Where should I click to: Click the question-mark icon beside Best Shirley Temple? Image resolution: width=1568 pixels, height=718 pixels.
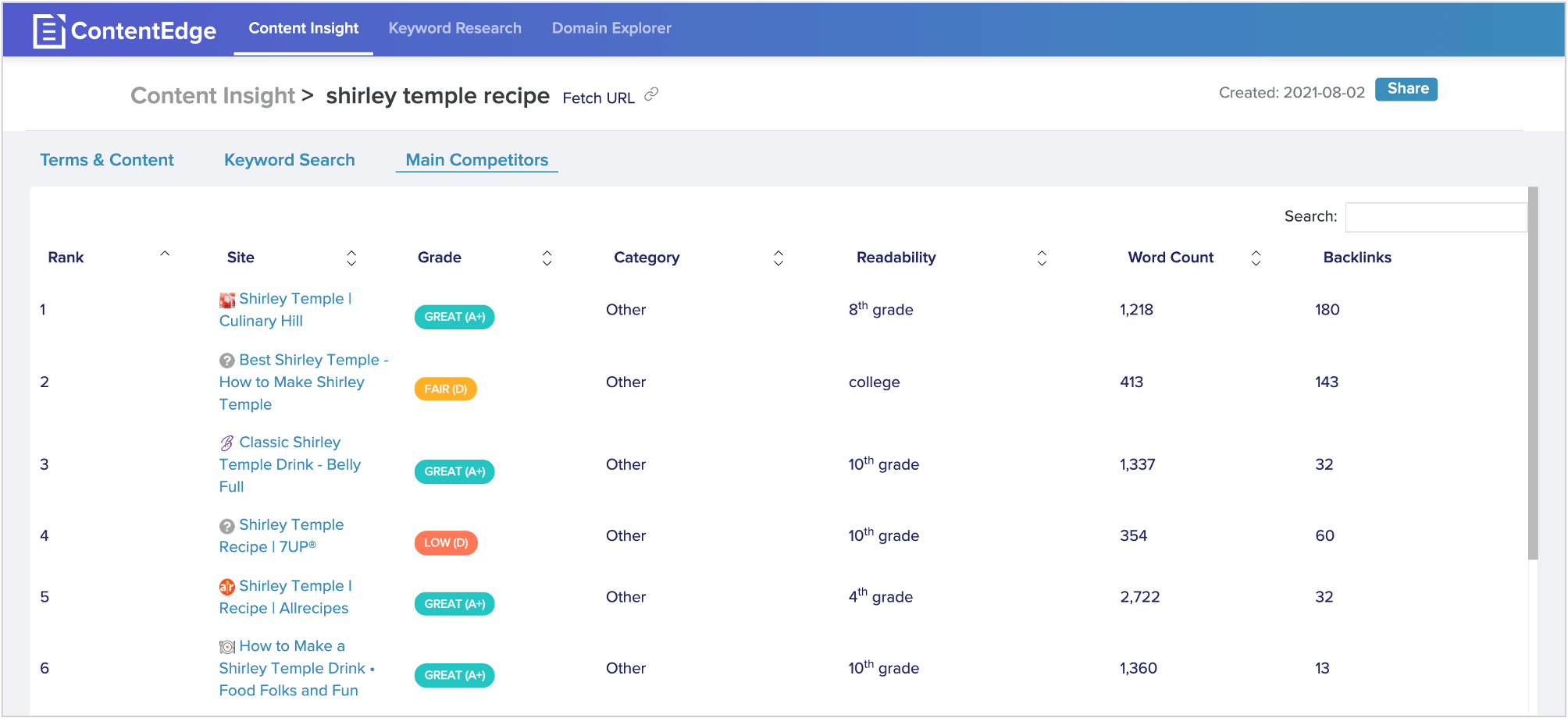[227, 361]
